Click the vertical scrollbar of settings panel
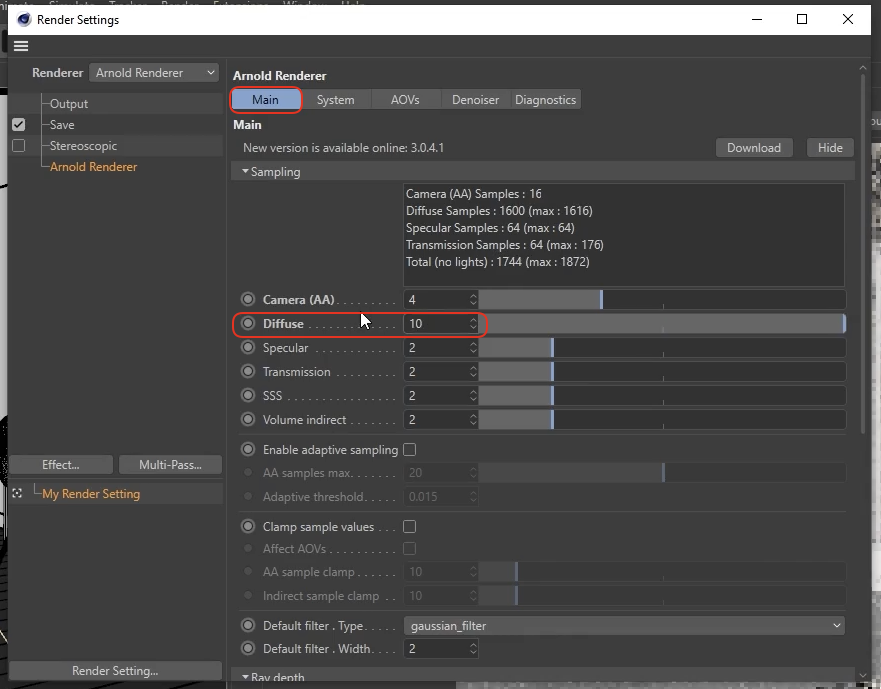This screenshot has width=881, height=689. pyautogui.click(x=863, y=253)
